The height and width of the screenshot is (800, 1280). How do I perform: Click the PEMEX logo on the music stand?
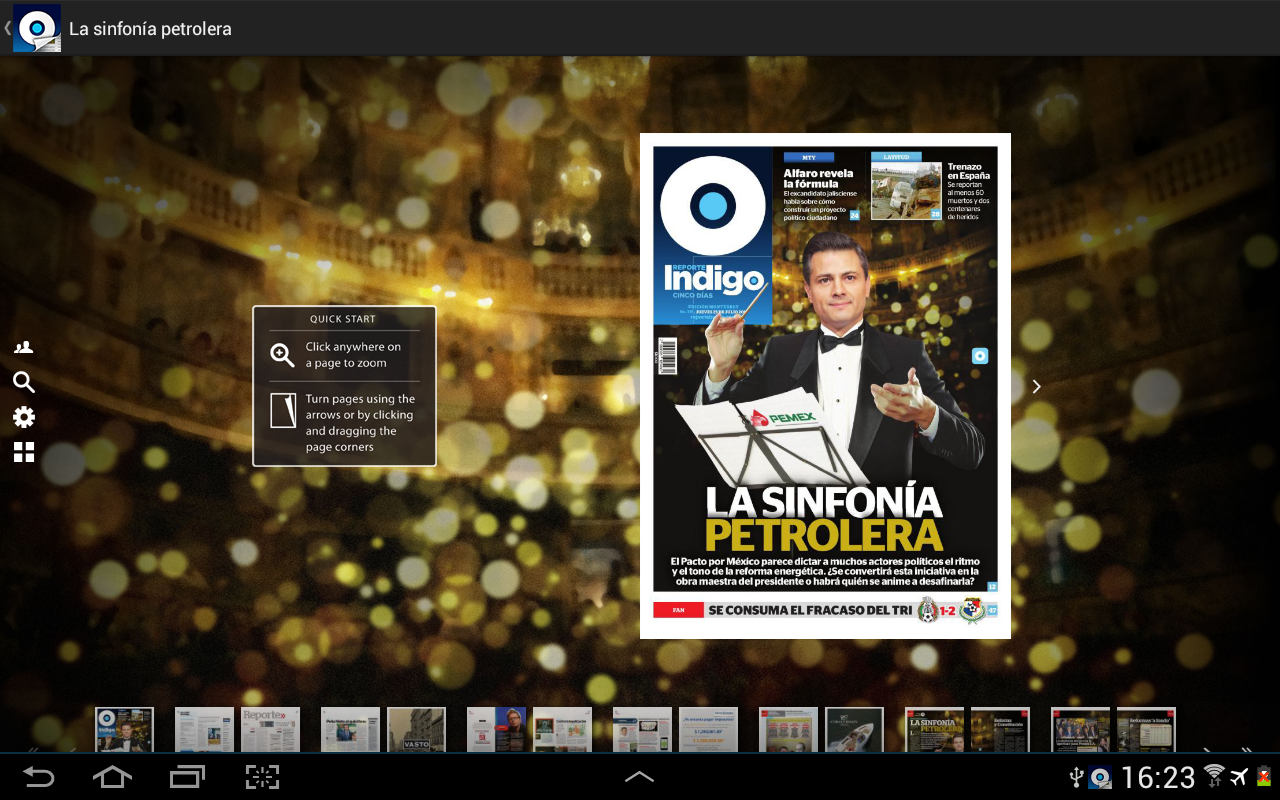coord(784,417)
